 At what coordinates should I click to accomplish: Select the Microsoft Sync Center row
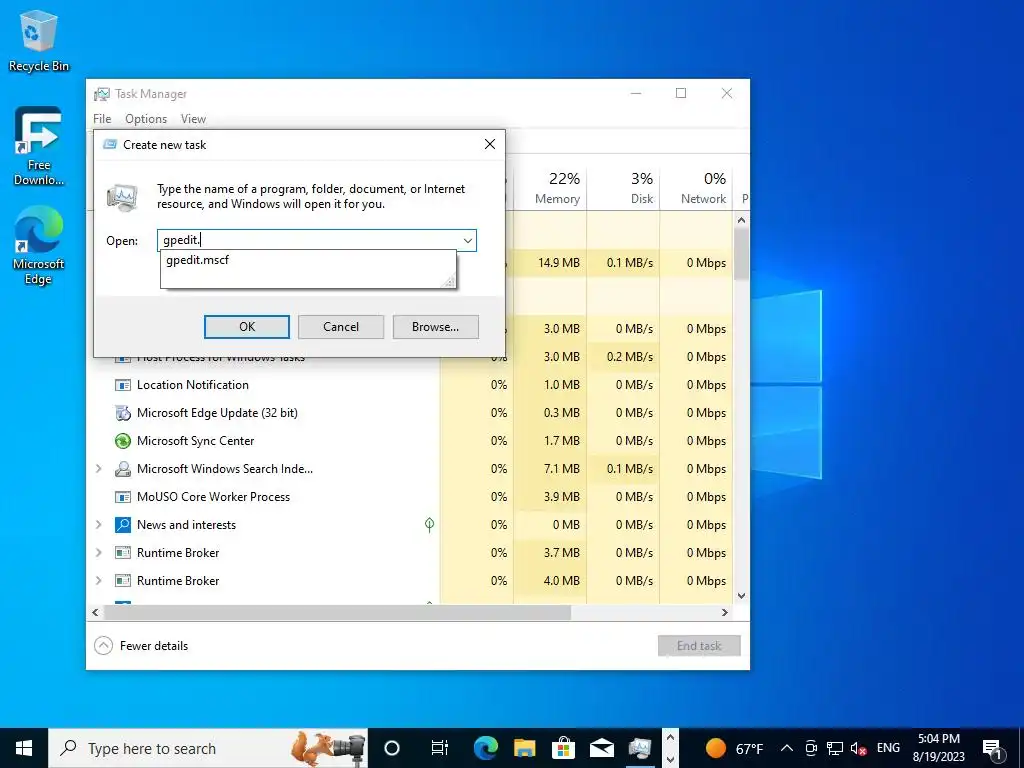[409, 441]
